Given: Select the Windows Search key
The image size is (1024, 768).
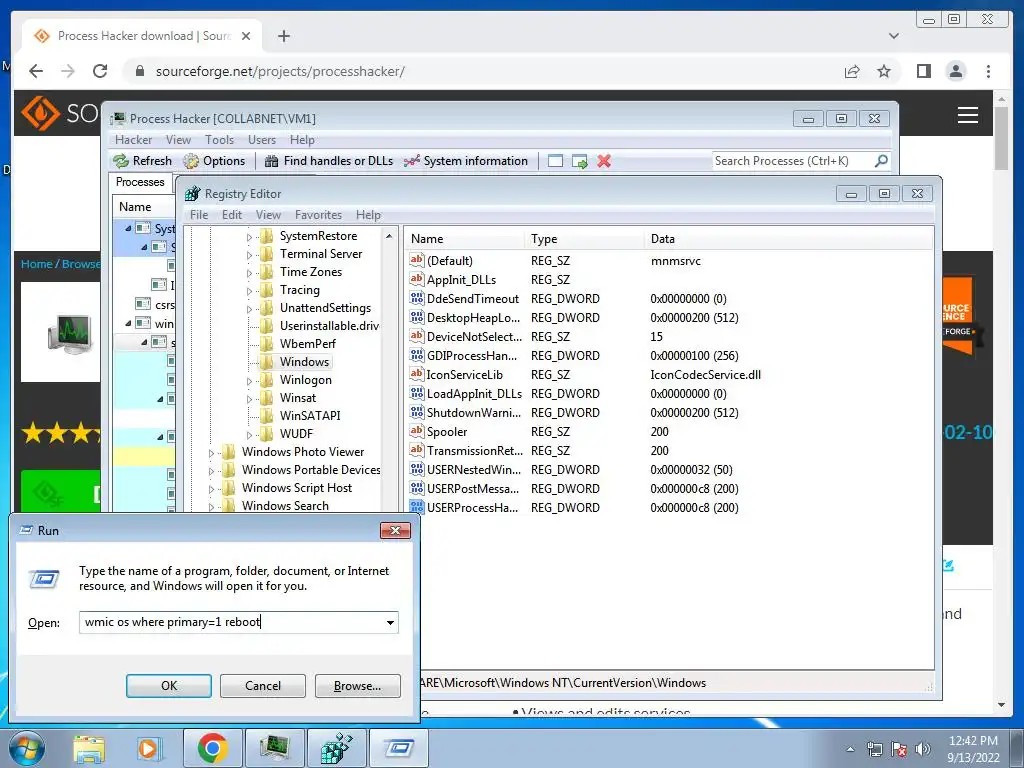Looking at the screenshot, I should [x=285, y=505].
